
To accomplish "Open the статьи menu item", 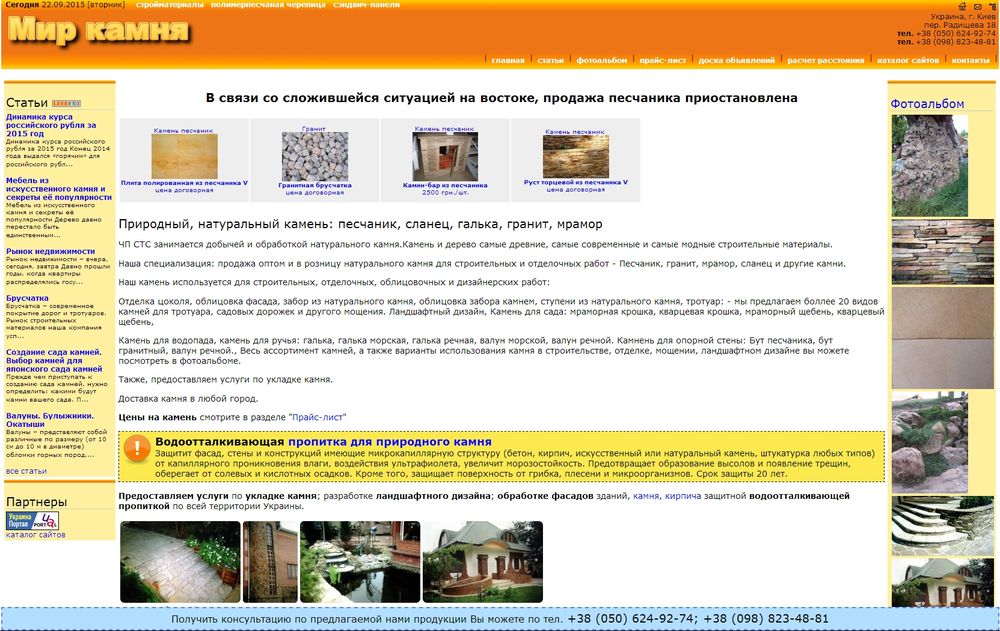I will click(550, 60).
